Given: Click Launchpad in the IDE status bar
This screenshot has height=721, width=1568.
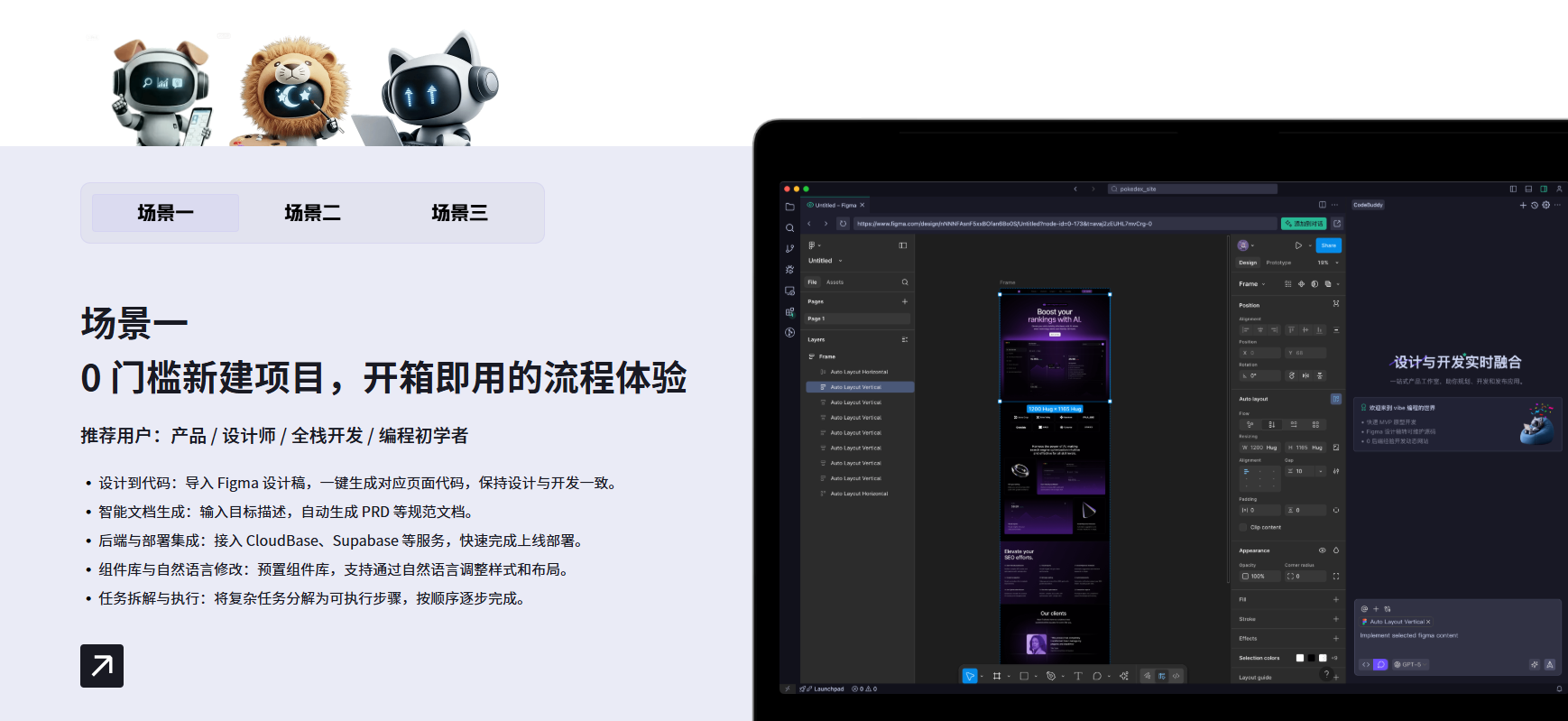Looking at the screenshot, I should click(822, 689).
